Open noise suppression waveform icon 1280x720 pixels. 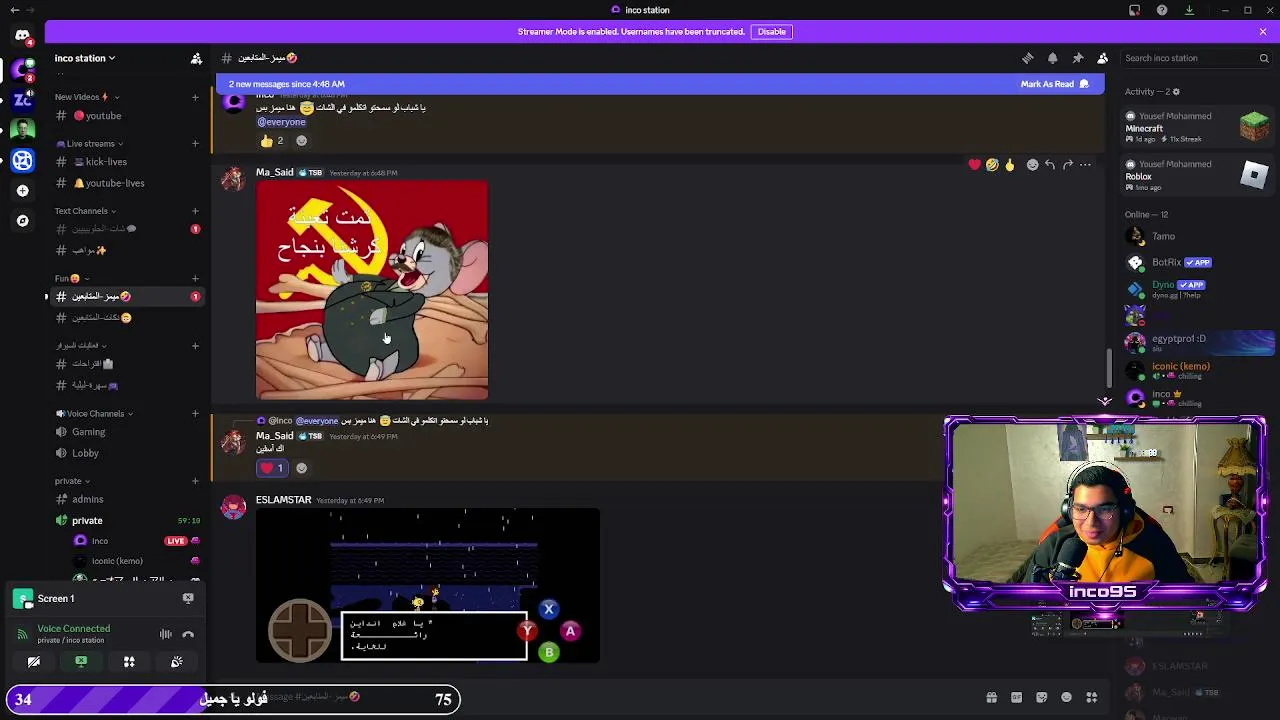166,634
